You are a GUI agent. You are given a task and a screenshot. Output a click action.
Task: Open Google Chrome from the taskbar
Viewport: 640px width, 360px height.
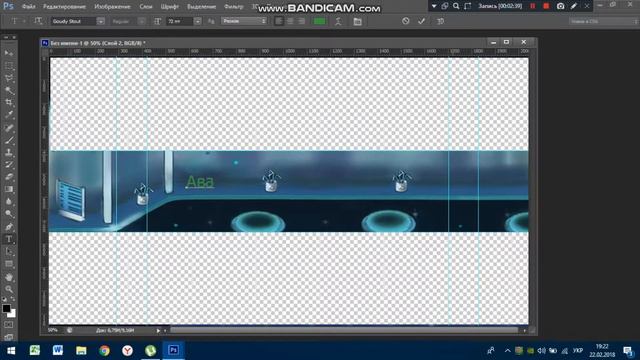104,351
